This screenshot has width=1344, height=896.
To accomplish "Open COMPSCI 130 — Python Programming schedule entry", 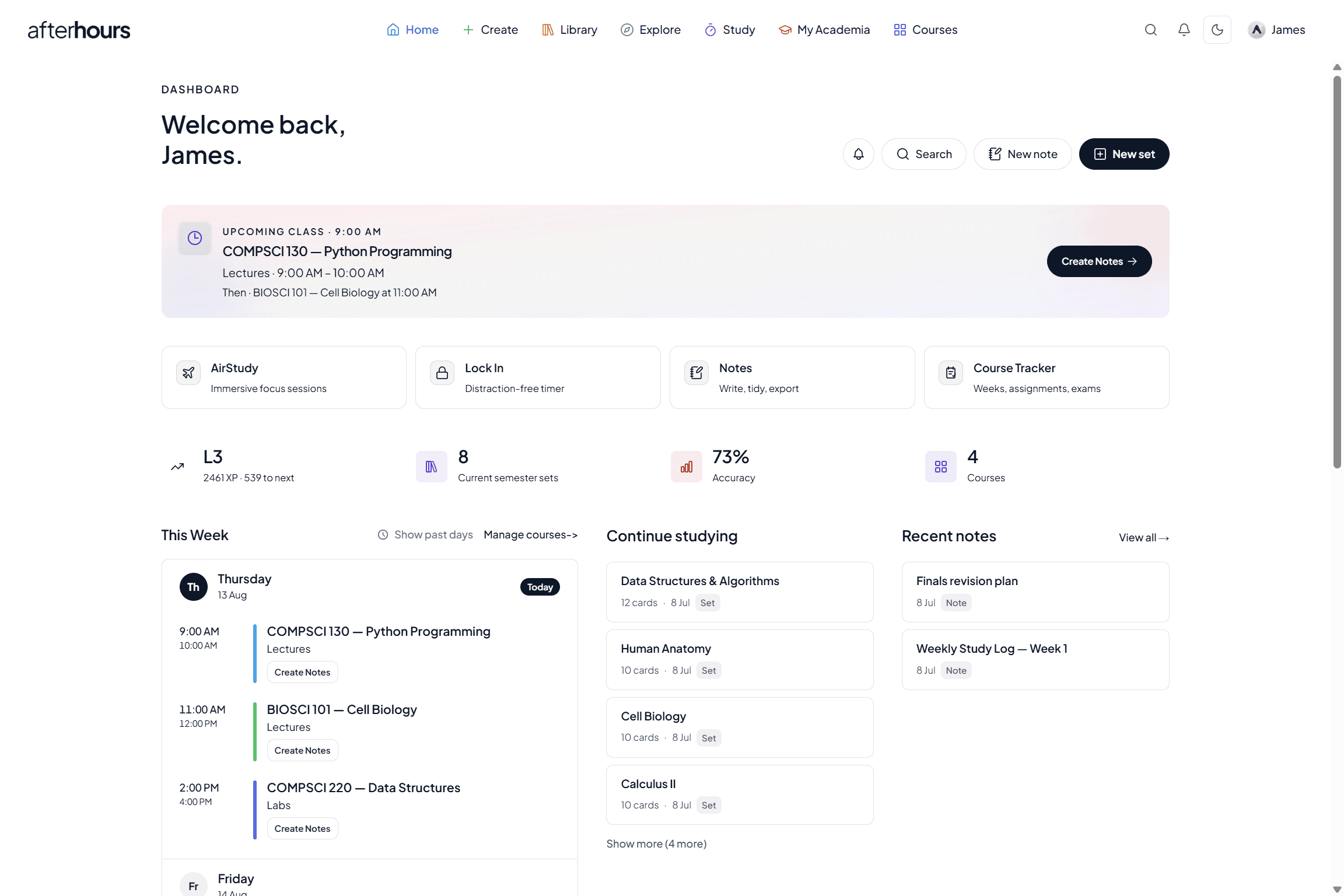I will (379, 632).
